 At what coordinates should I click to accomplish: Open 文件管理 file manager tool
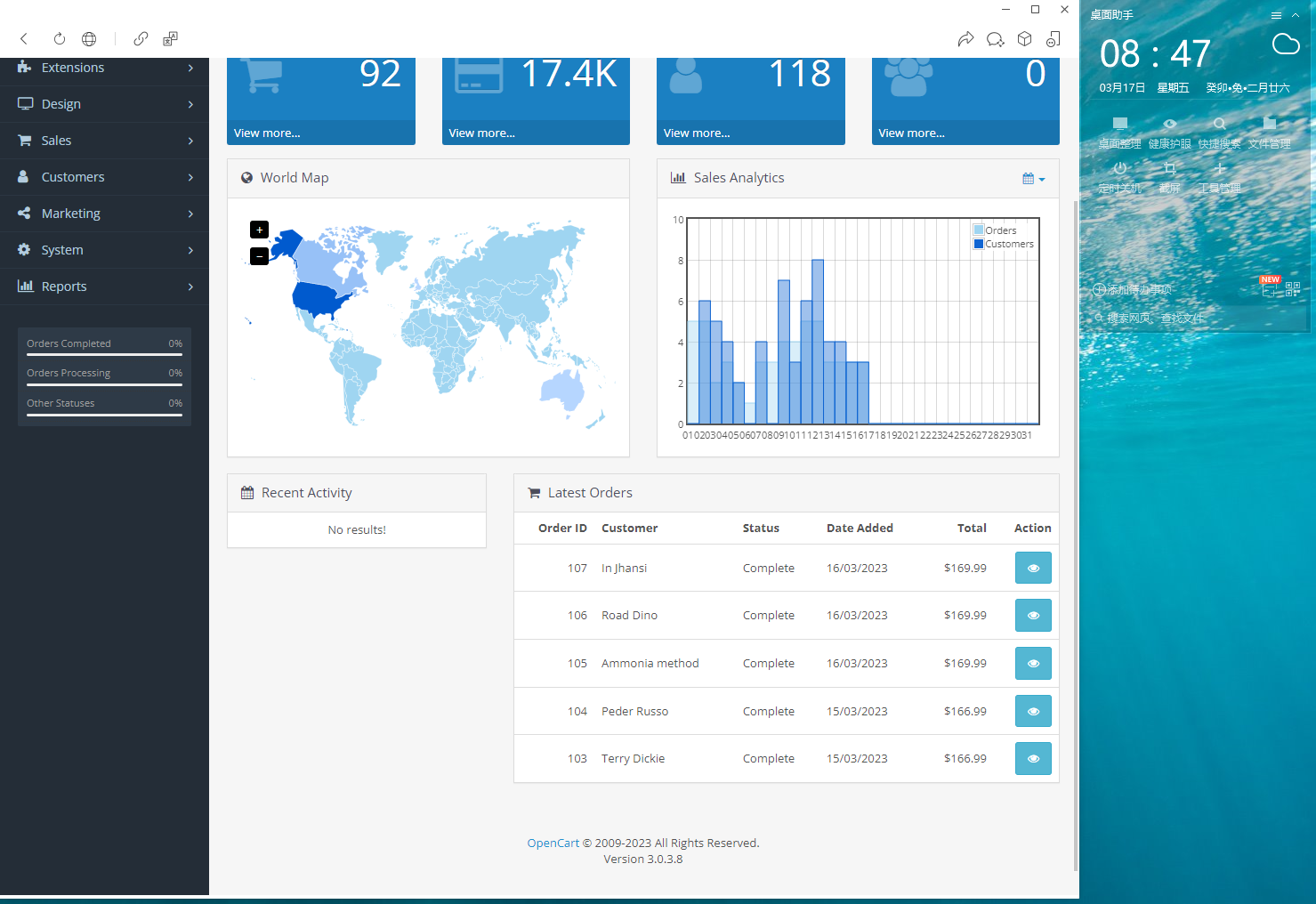(x=1269, y=133)
